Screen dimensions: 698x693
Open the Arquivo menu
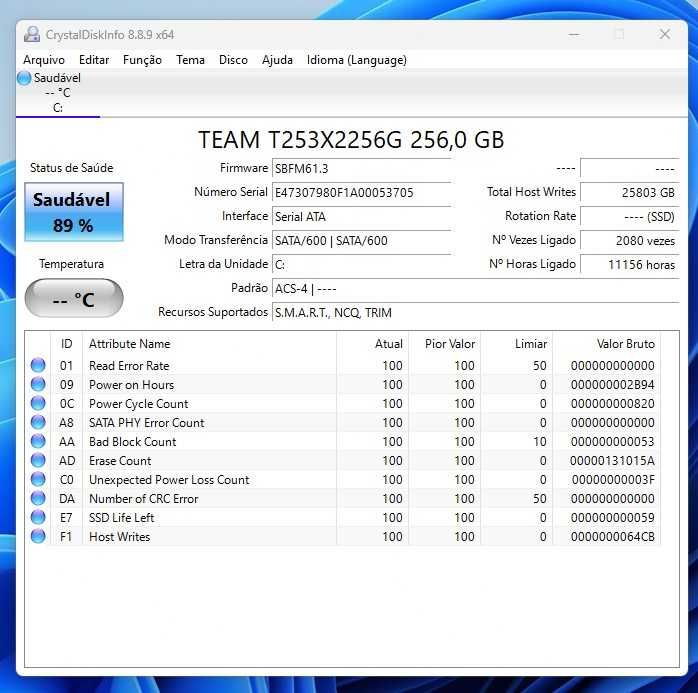[x=44, y=60]
